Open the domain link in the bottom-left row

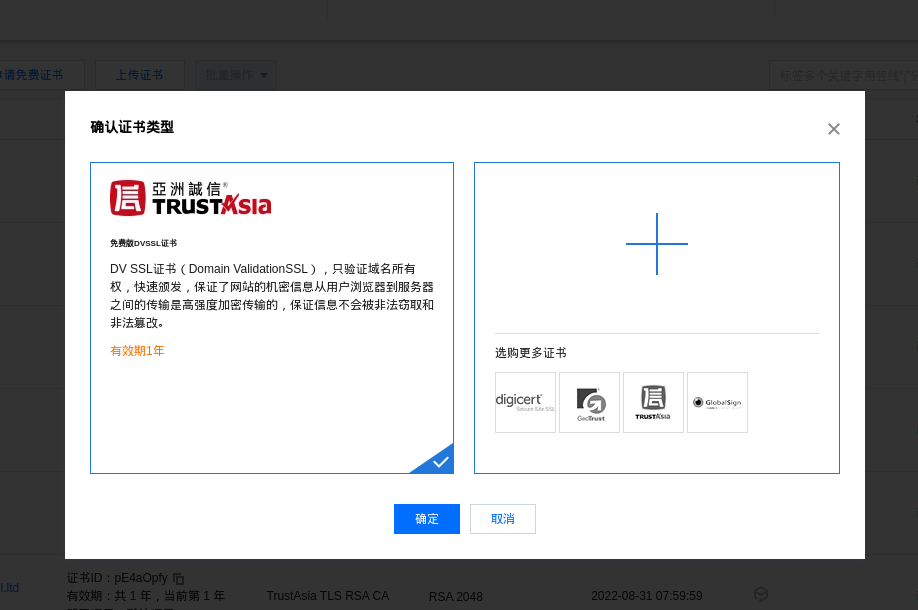click(x=9, y=587)
